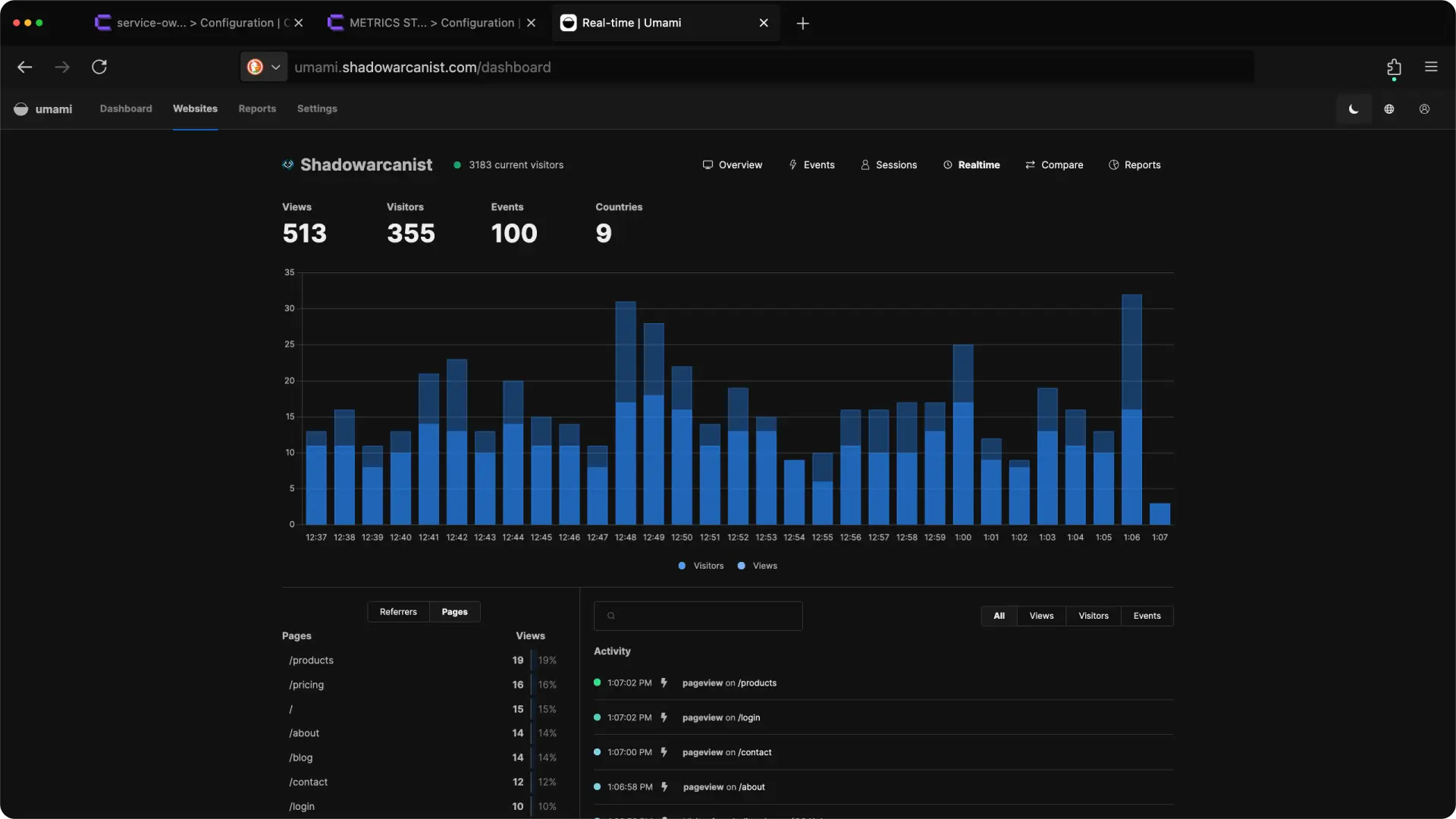
Task: Click the umami logo icon
Action: 21,109
